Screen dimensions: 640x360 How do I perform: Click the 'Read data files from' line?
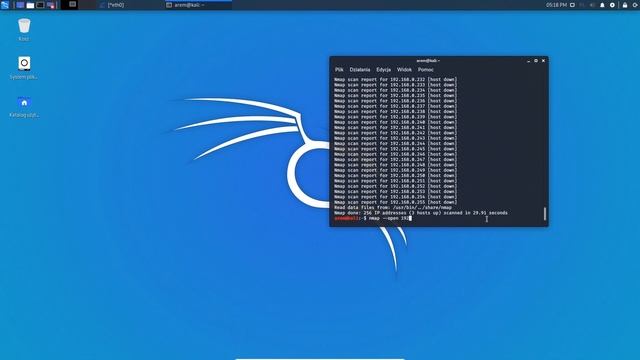(393, 208)
